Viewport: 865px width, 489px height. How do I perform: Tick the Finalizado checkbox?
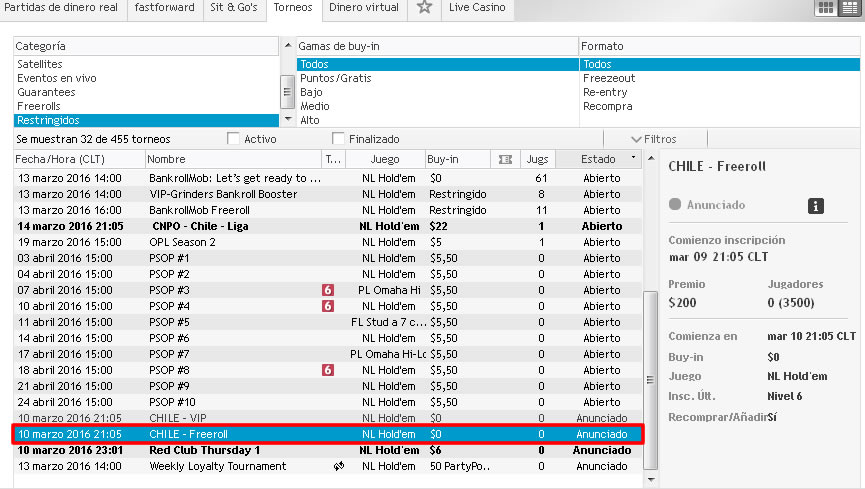(x=338, y=139)
